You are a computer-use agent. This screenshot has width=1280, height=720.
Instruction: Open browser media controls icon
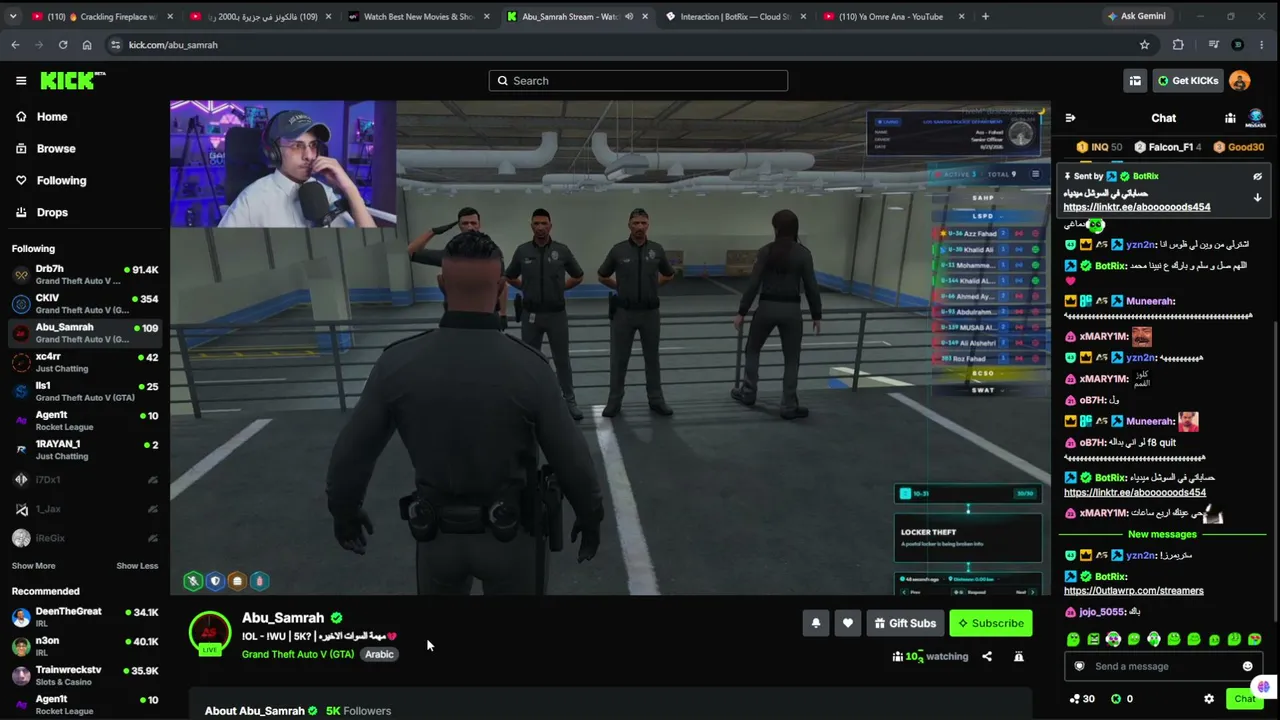[x=1213, y=45]
